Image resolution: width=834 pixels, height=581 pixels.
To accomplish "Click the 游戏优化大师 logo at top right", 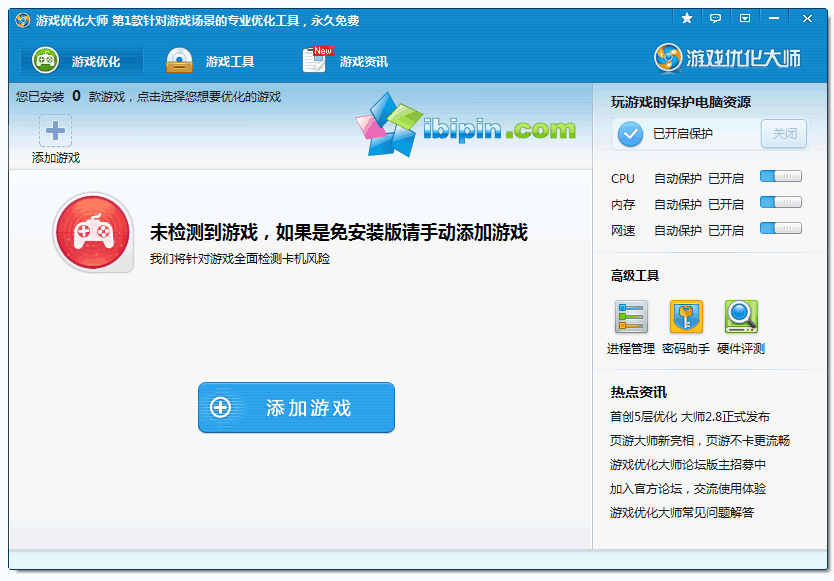I will [x=727, y=57].
